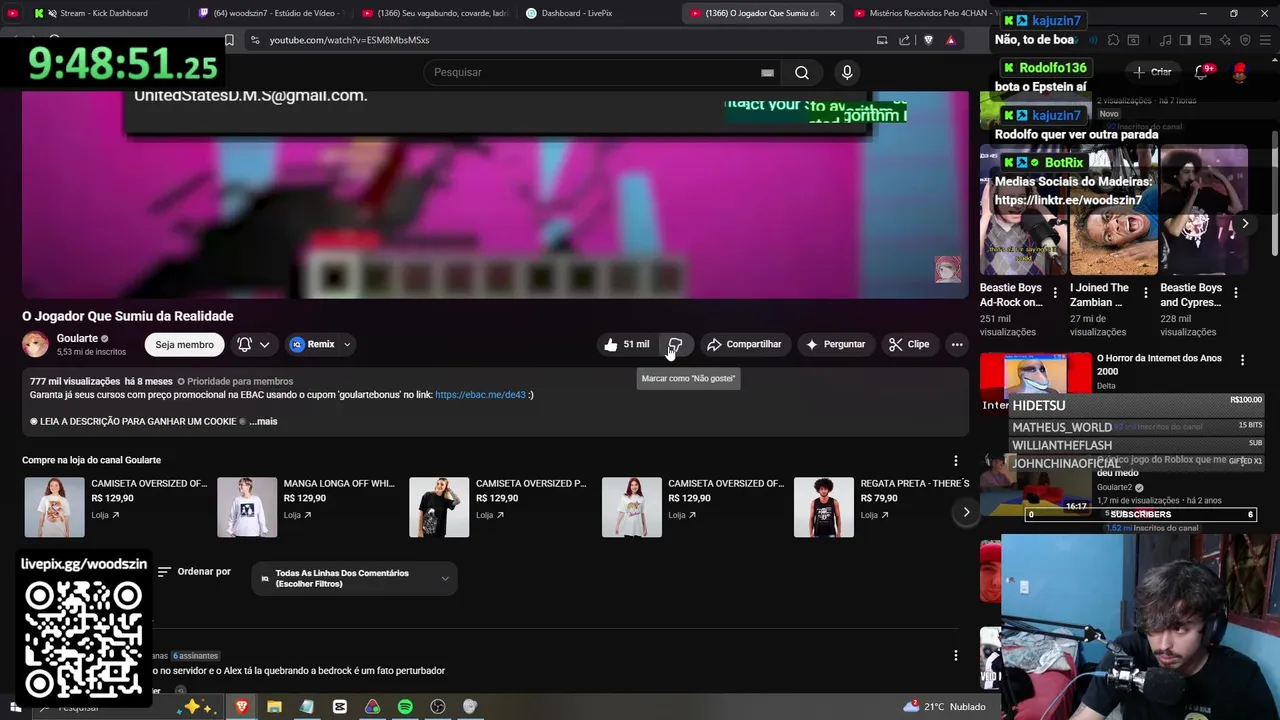This screenshot has height=720, width=1280.
Task: Open the weather widget 21°C Nublado
Action: tap(944, 707)
